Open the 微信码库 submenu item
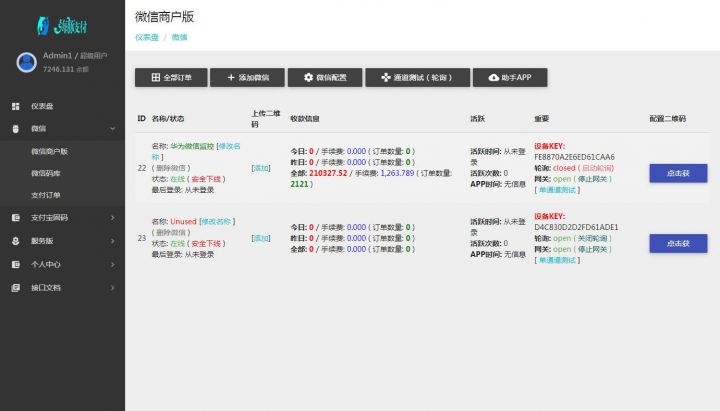The width and height of the screenshot is (720, 411). tap(46, 173)
